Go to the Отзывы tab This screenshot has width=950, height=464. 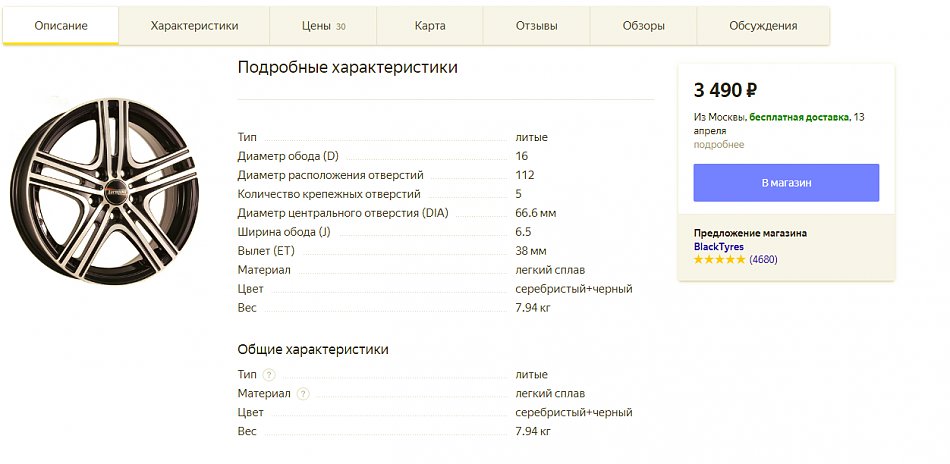tap(536, 26)
